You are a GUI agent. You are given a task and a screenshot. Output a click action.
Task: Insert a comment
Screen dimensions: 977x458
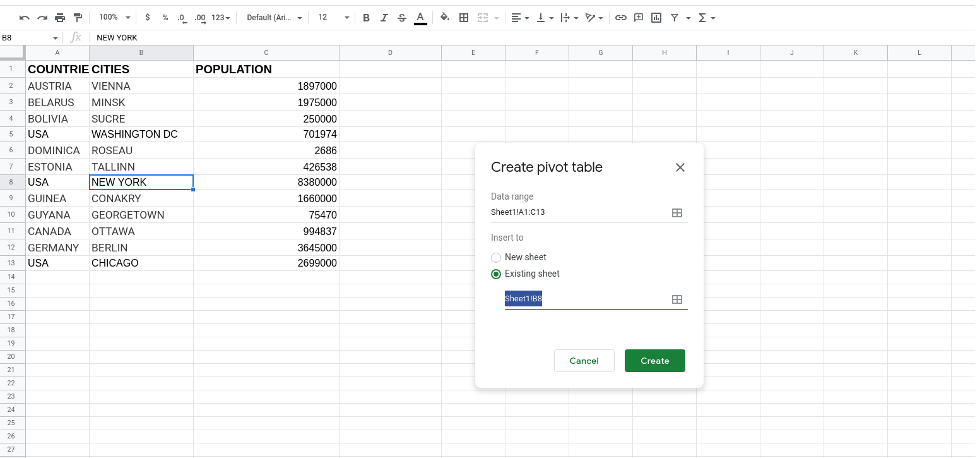[x=639, y=18]
